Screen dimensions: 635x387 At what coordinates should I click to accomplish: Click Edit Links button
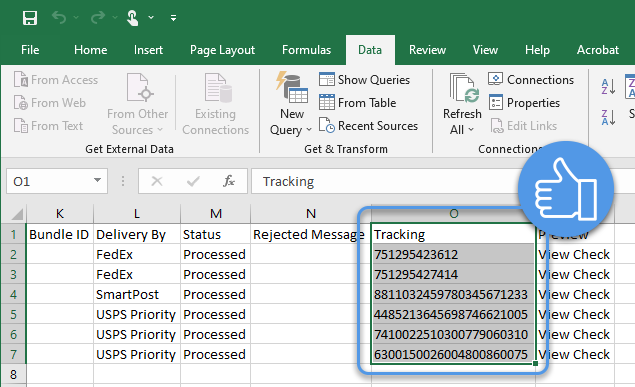pos(523,126)
